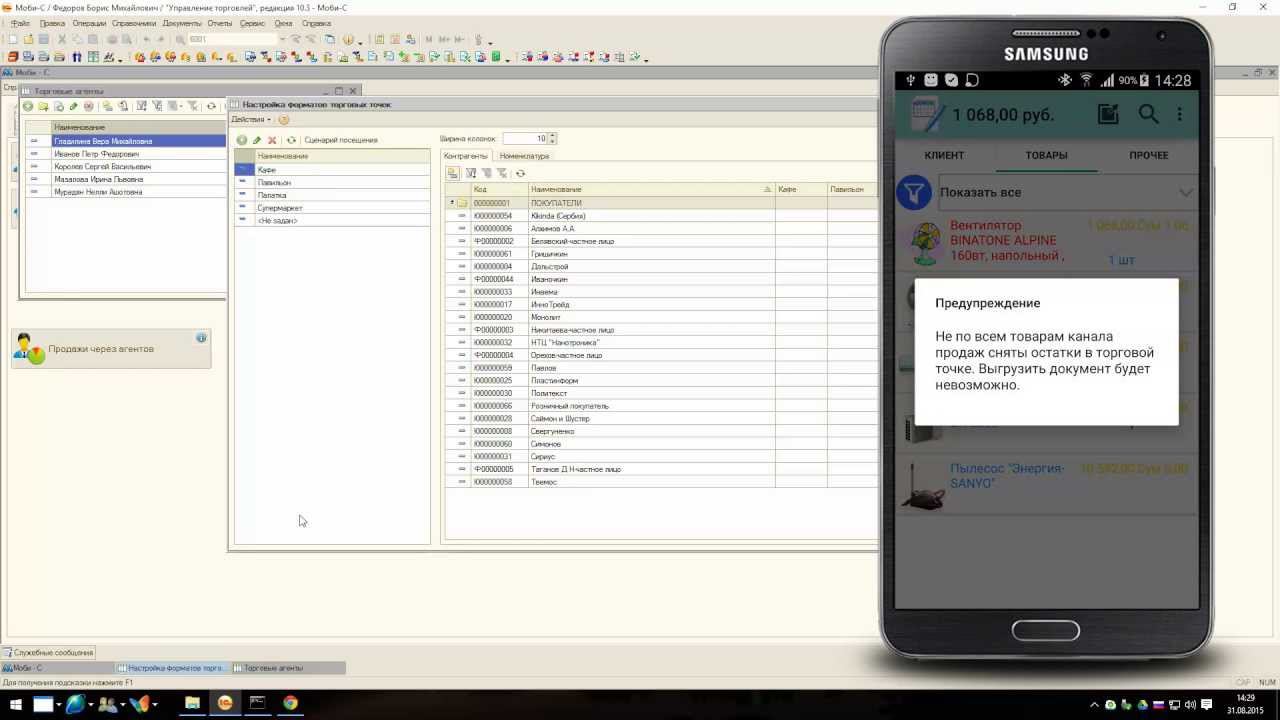Open the phone's ТОВАРЫ tab
This screenshot has width=1280, height=720.
point(1046,155)
